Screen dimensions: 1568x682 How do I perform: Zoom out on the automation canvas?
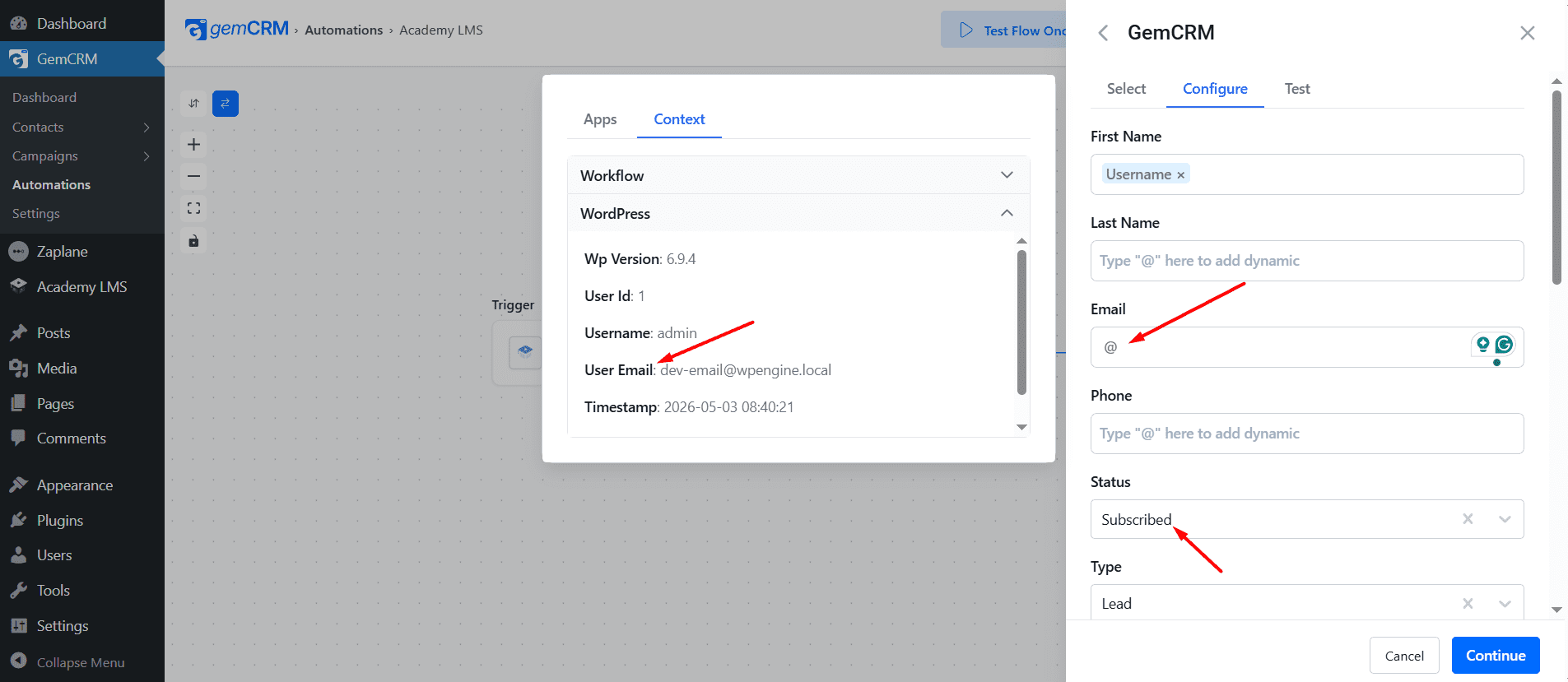point(193,176)
